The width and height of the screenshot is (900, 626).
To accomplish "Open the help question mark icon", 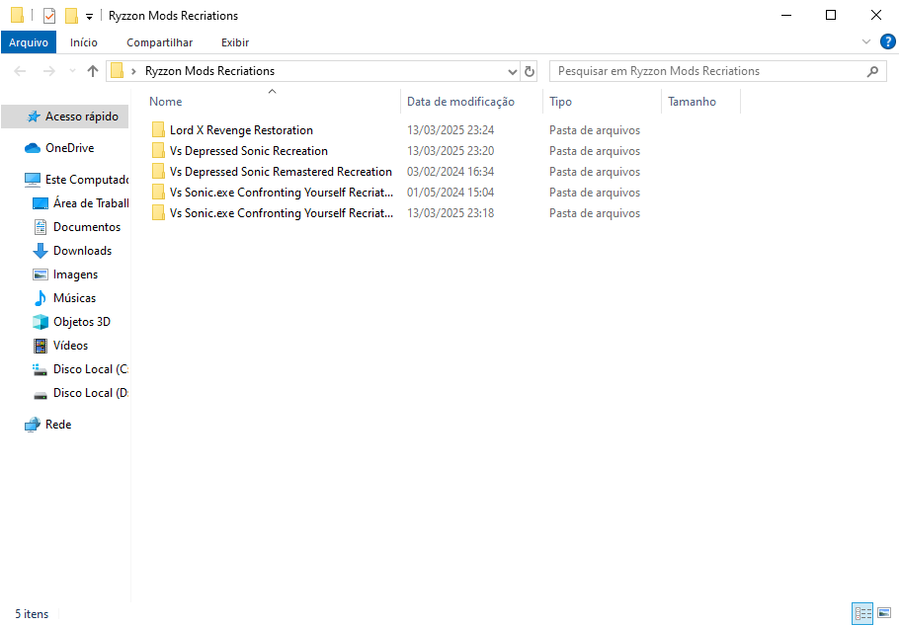I will pyautogui.click(x=887, y=42).
